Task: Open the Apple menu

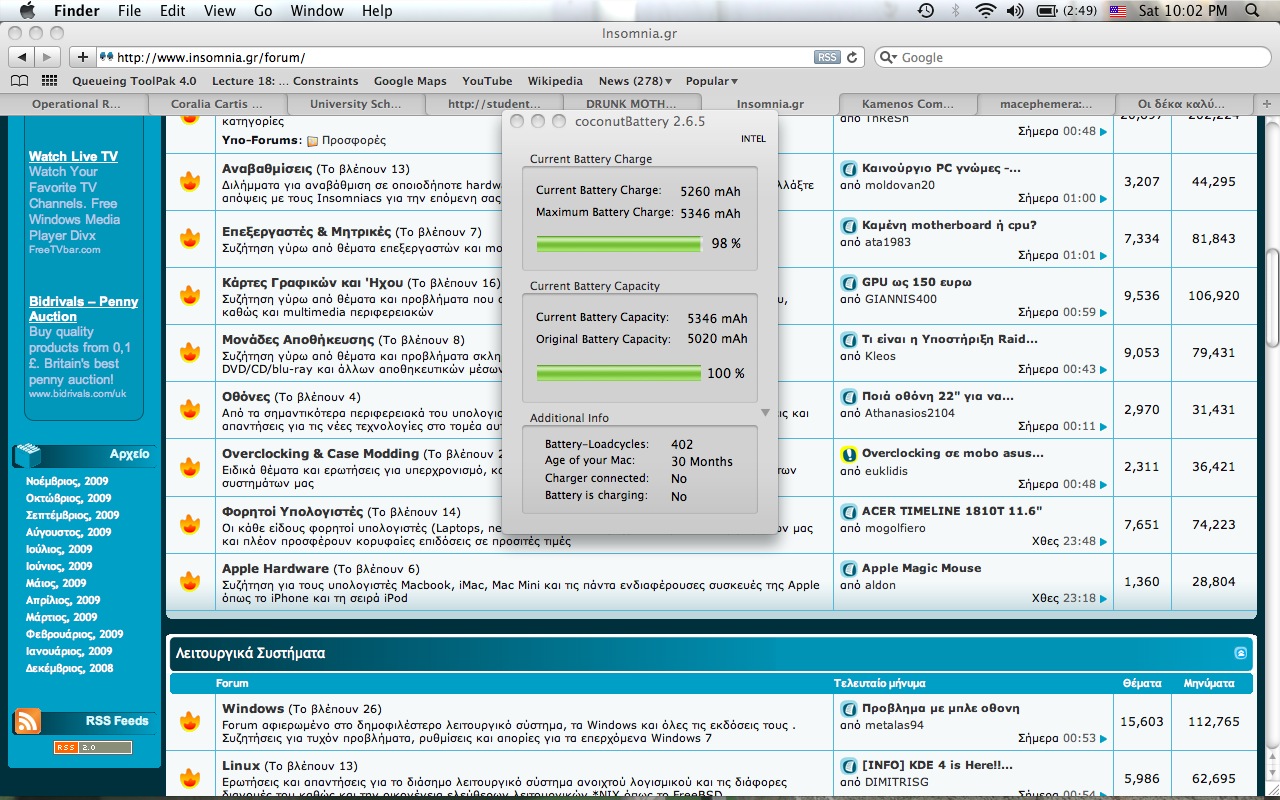Action: pos(27,11)
